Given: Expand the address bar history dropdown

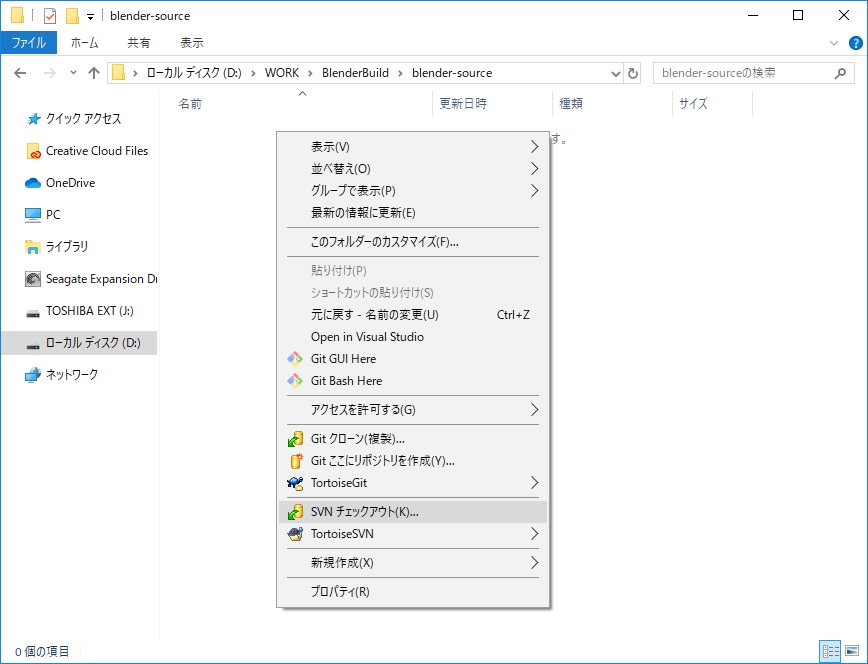Looking at the screenshot, I should 615,74.
